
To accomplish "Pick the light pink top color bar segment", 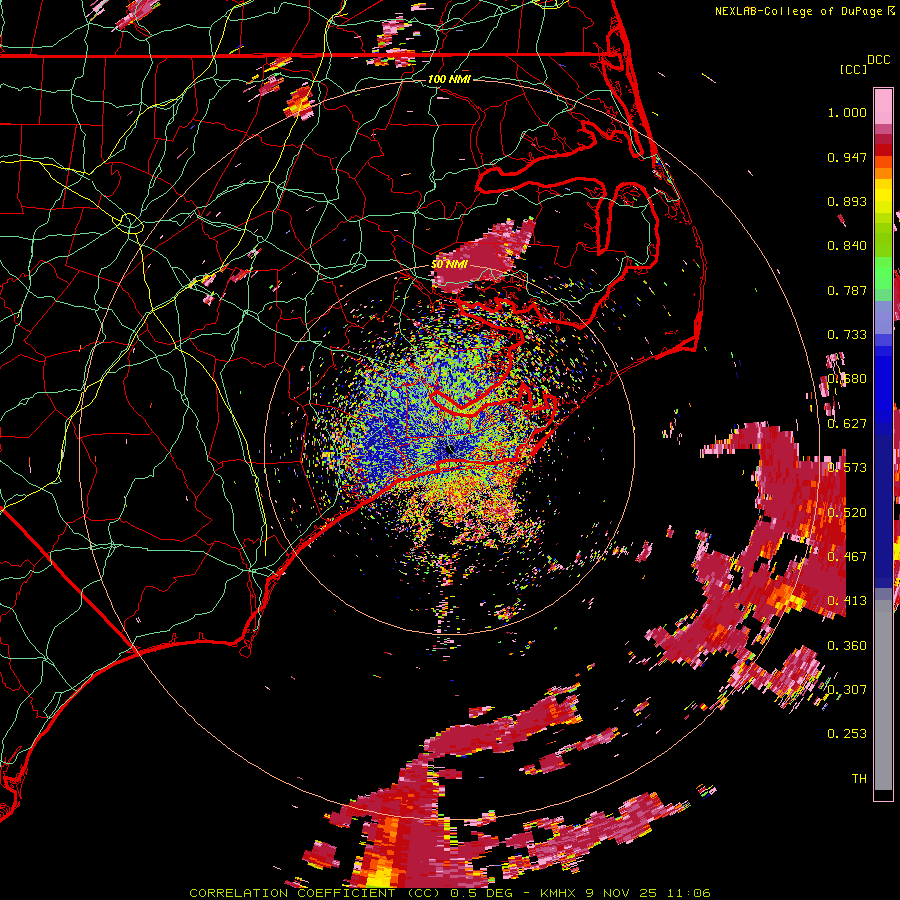I will [x=883, y=106].
